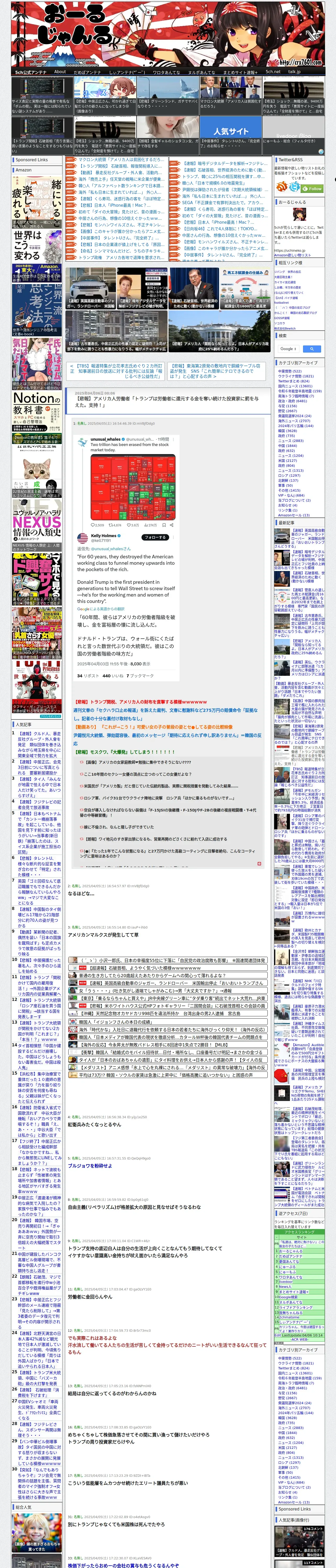Select ヌルポあんてな in the navigation bar
Image resolution: width=336 pixels, height=1568 pixels.
201,72
